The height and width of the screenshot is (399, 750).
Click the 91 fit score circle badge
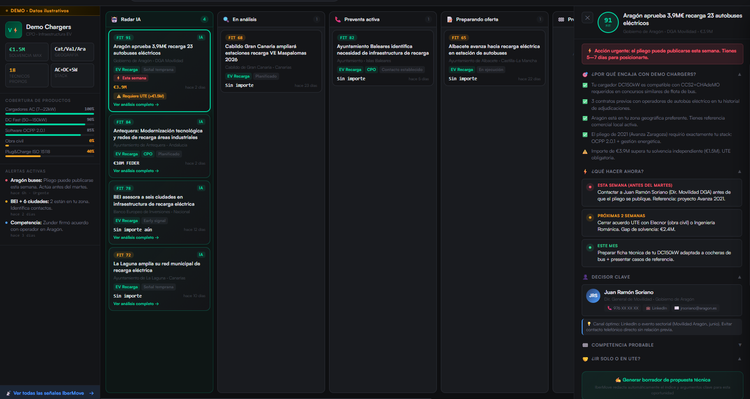[x=608, y=22]
